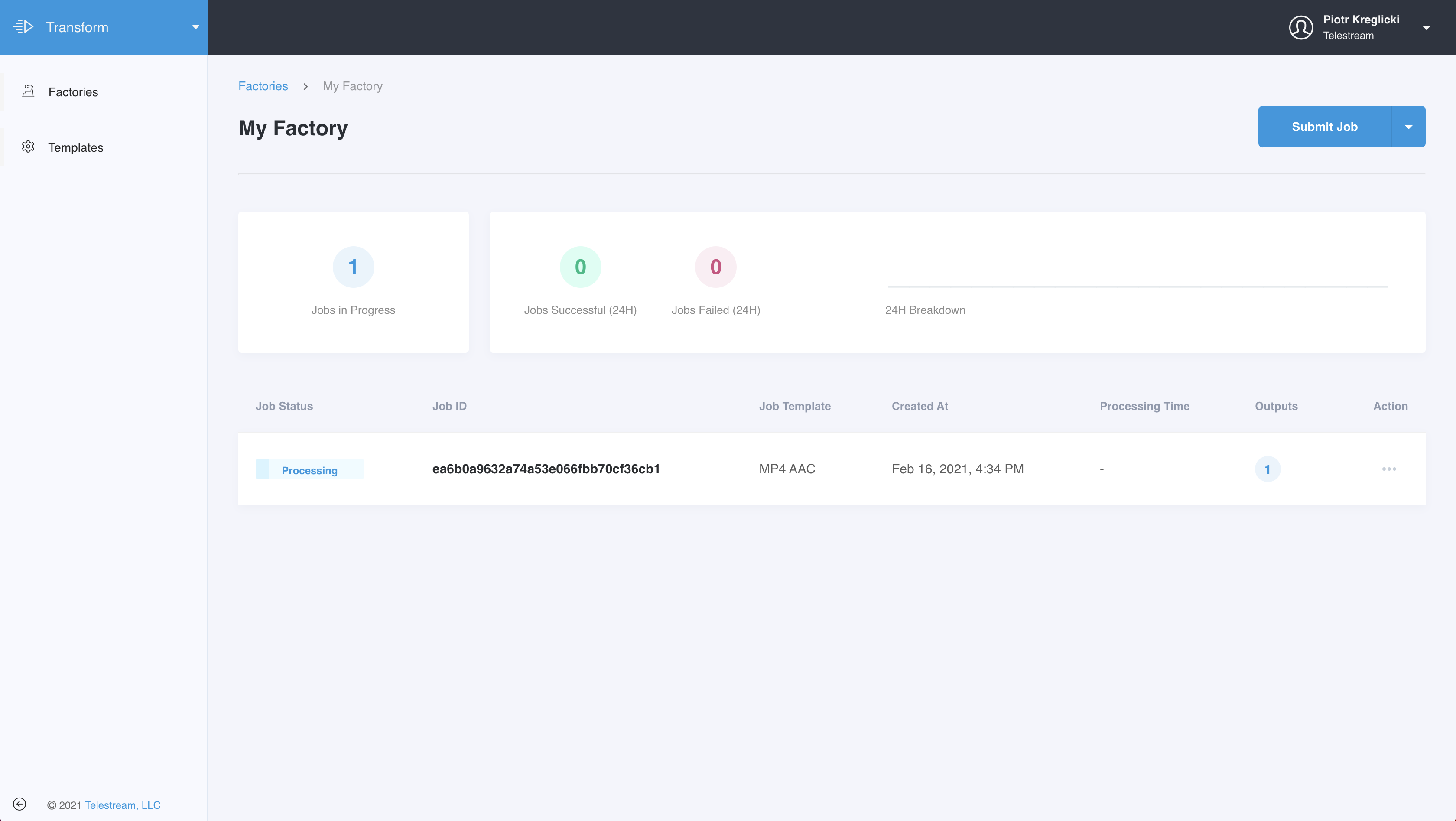The image size is (1456, 821).
Task: Click the Jobs Failed (24H) counter
Action: tap(715, 267)
